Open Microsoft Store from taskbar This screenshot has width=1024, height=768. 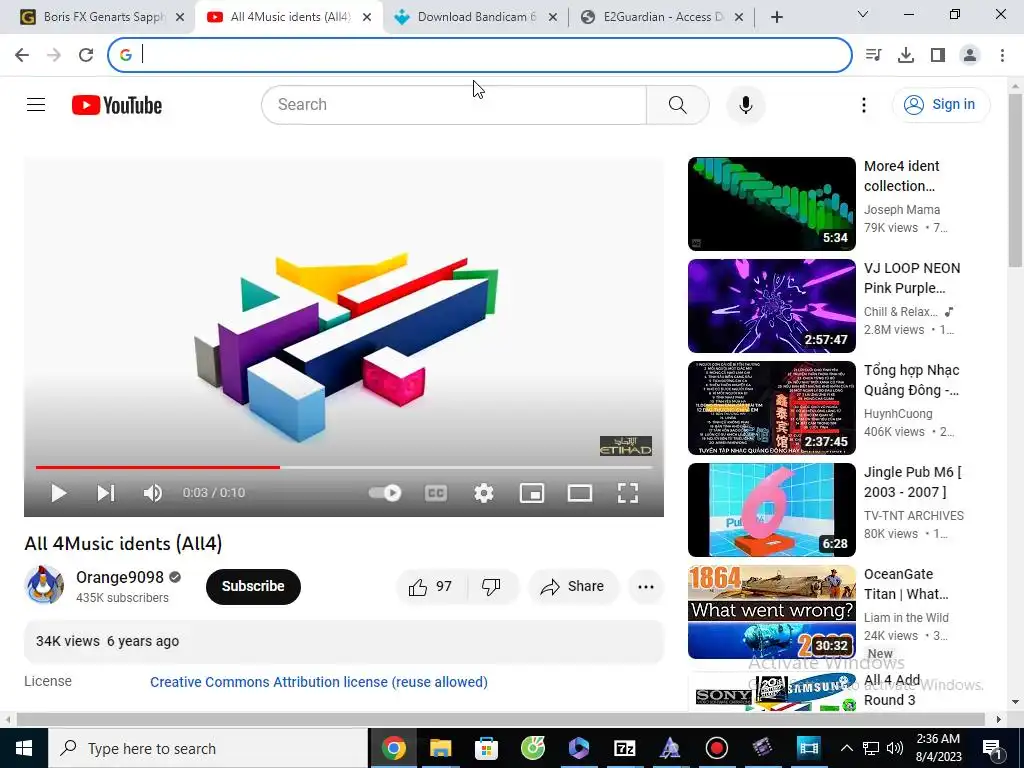pyautogui.click(x=486, y=748)
